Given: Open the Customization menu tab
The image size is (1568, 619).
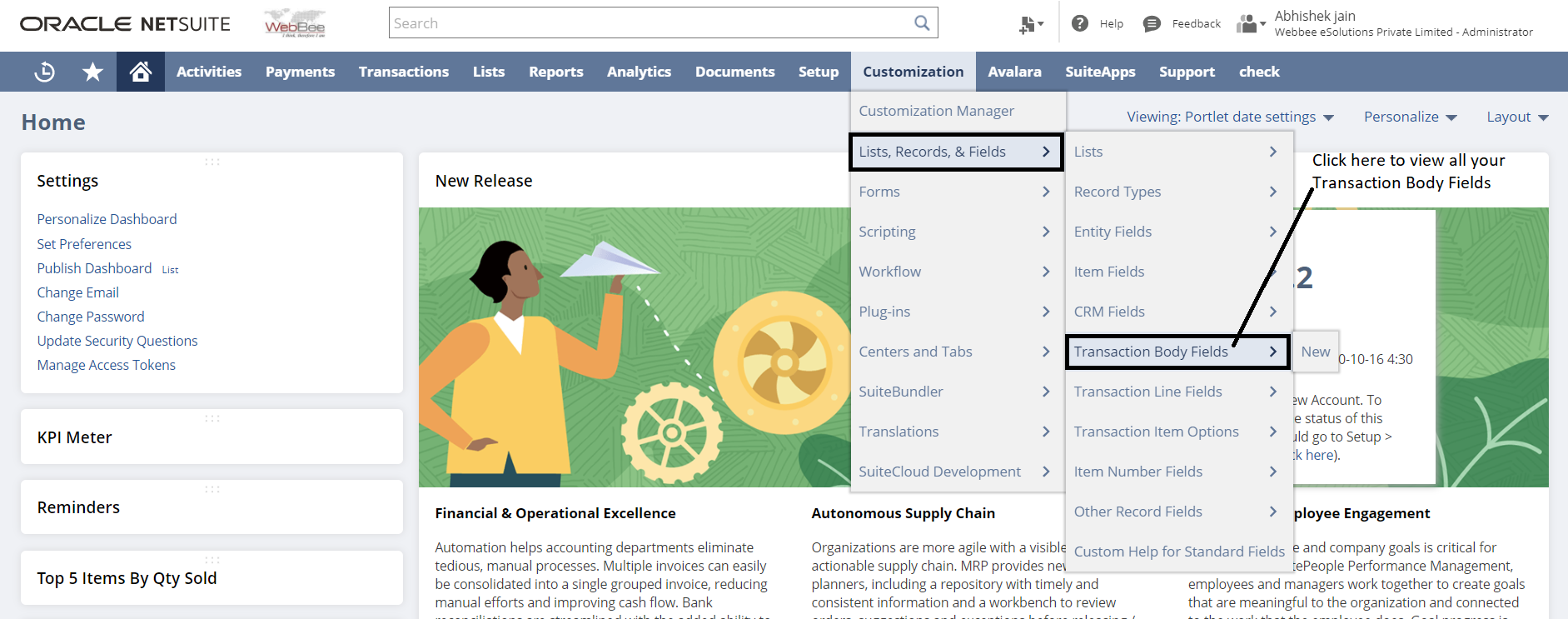Looking at the screenshot, I should point(913,72).
